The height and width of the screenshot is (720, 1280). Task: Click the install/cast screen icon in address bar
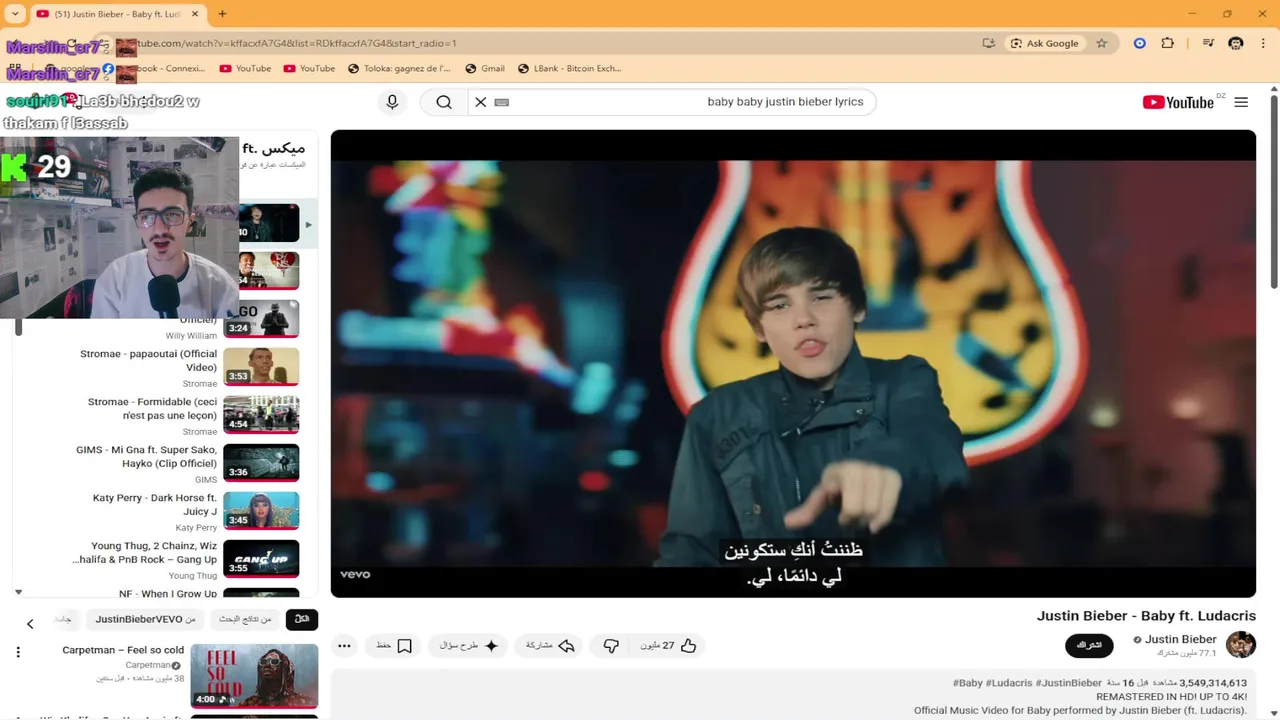(988, 43)
